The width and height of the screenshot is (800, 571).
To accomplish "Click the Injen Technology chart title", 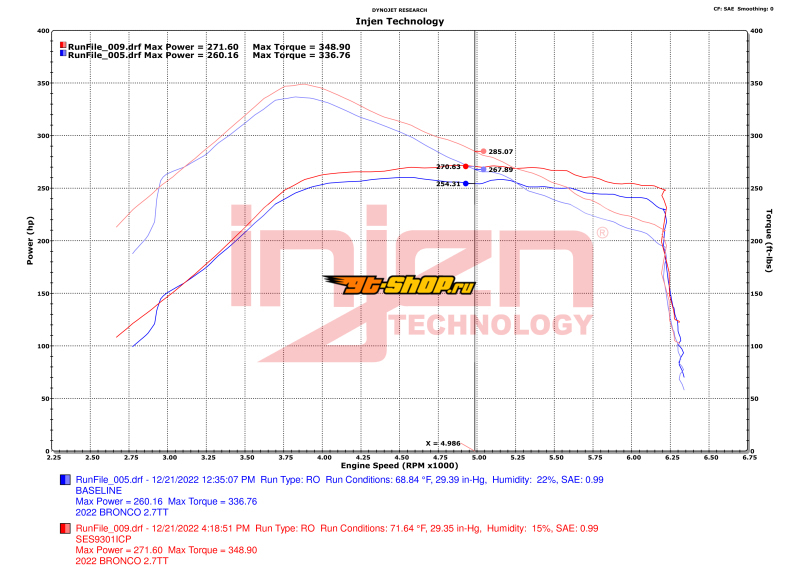I will tap(400, 21).
